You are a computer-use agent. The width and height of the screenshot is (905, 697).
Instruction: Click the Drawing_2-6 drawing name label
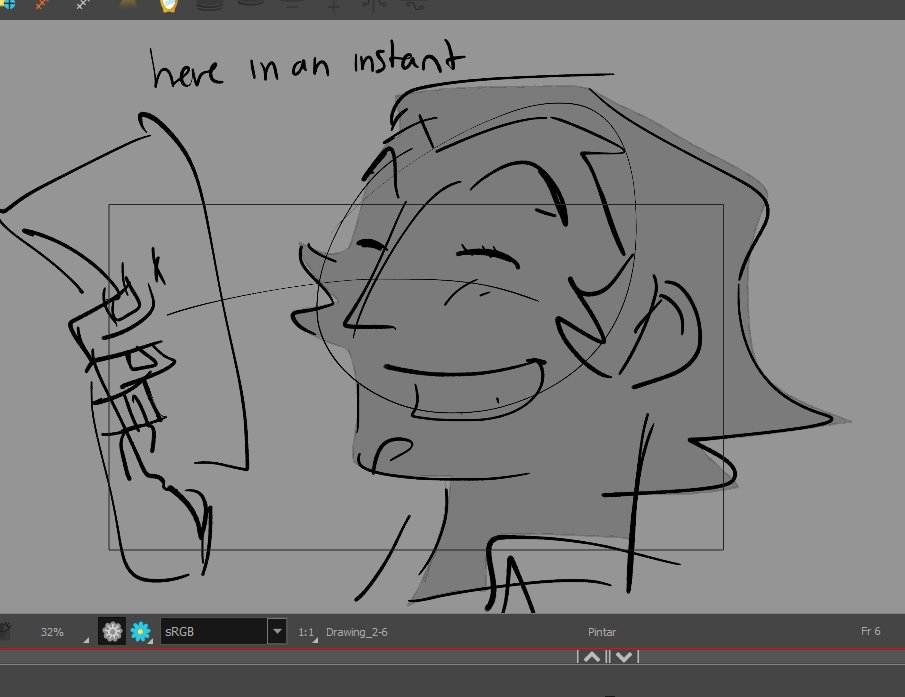(357, 632)
